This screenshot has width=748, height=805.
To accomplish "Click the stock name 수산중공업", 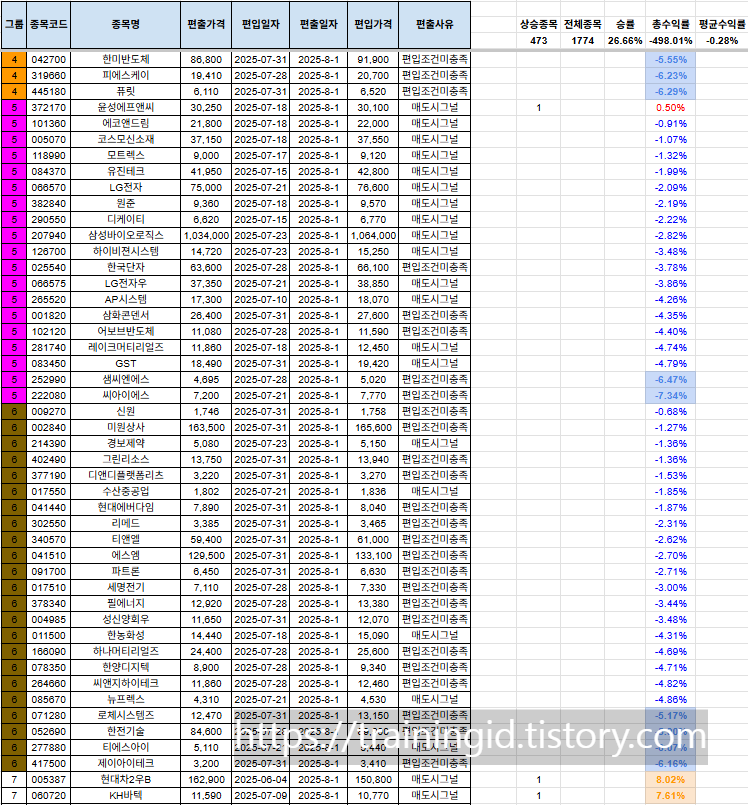I will (125, 491).
